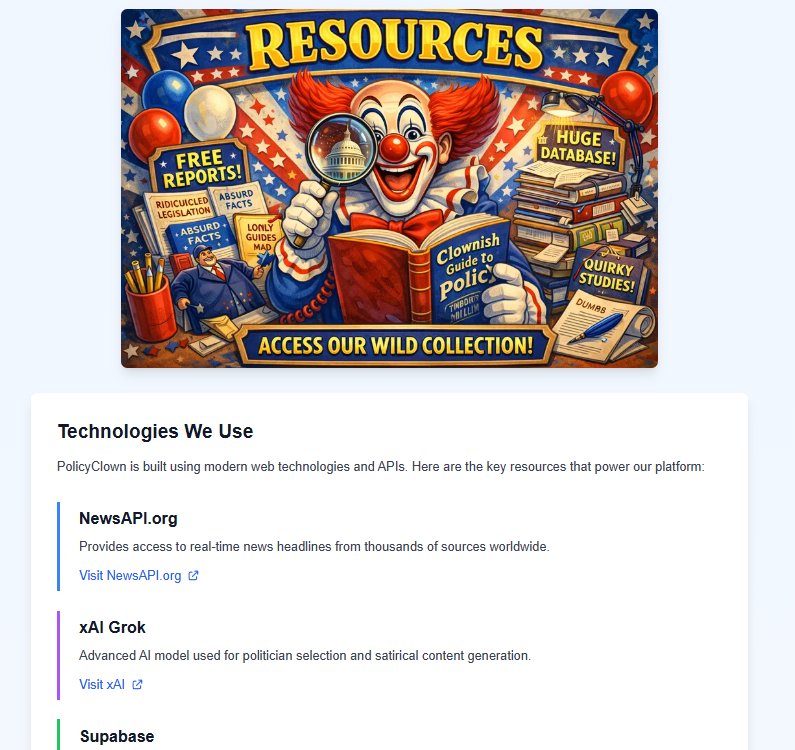This screenshot has width=795, height=750.
Task: Click the blue accent bar beside NewsAPI.org
Action: 59,547
